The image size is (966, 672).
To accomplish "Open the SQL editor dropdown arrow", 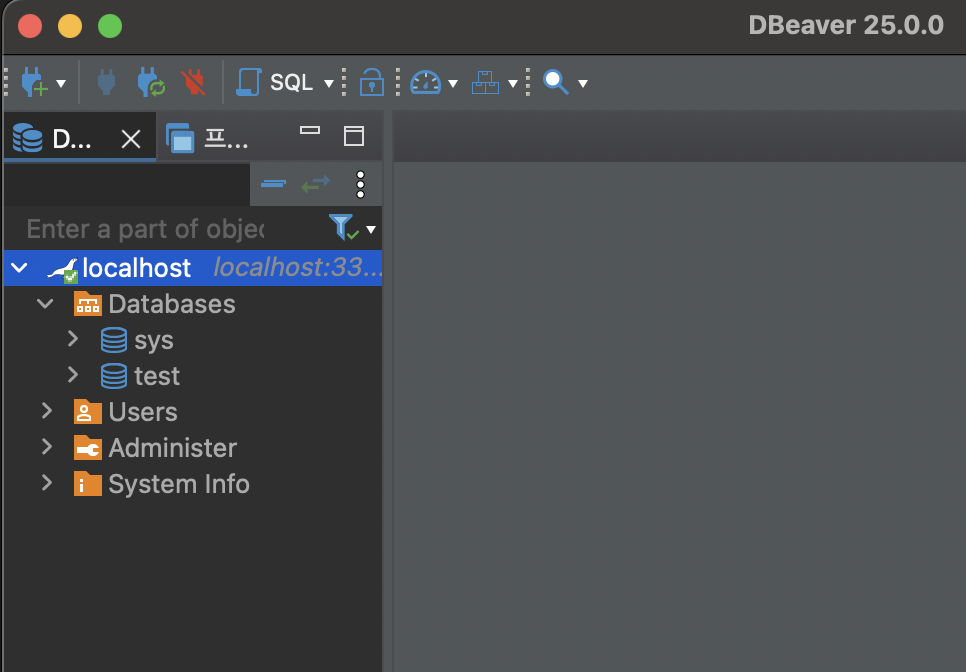I will (329, 83).
